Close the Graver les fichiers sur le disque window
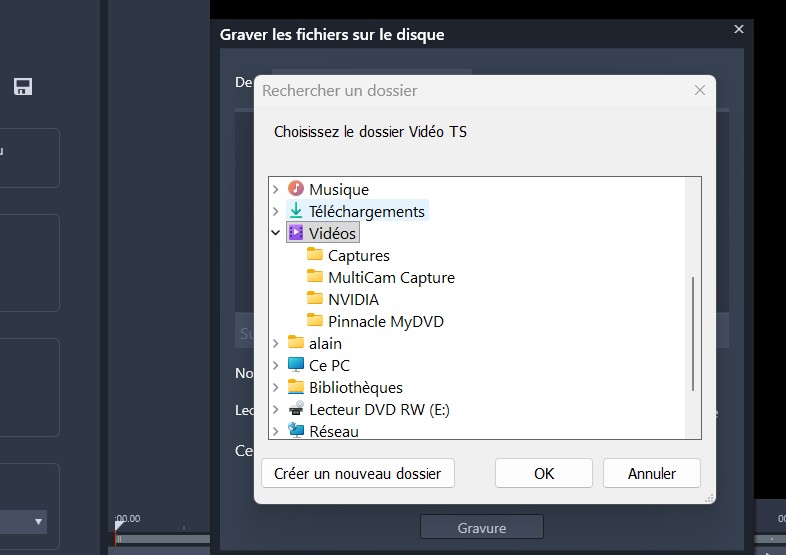This screenshot has width=786, height=555. click(739, 29)
